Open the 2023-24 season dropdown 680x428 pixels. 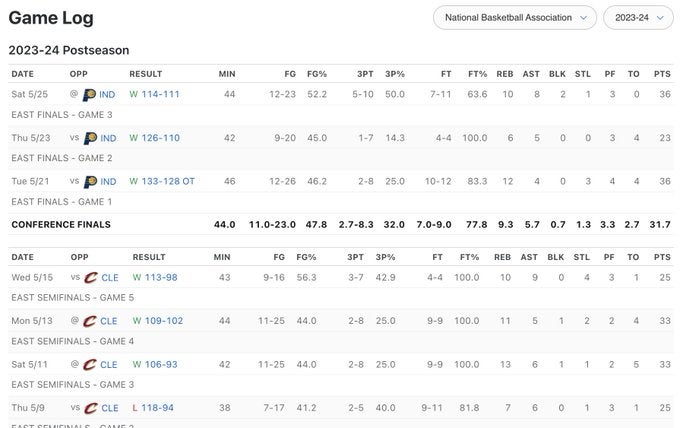(638, 17)
